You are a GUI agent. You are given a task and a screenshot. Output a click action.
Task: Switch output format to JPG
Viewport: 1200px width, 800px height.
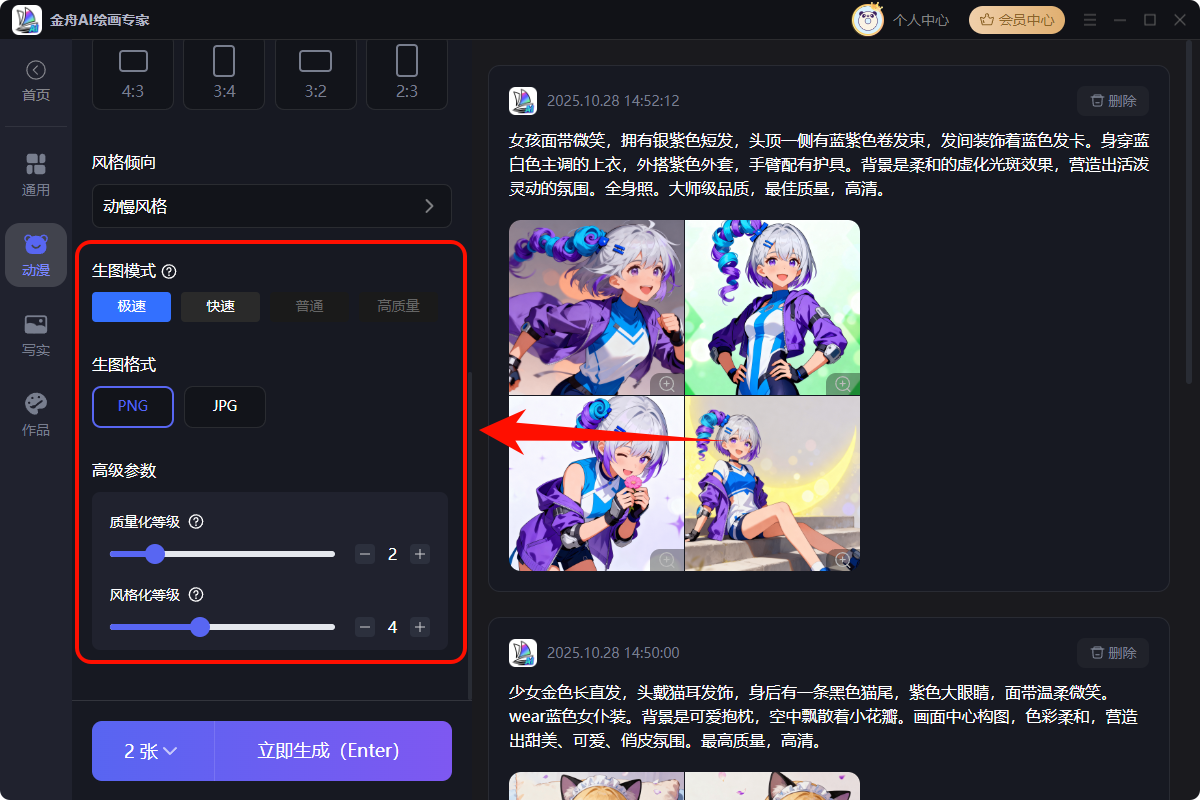[224, 406]
